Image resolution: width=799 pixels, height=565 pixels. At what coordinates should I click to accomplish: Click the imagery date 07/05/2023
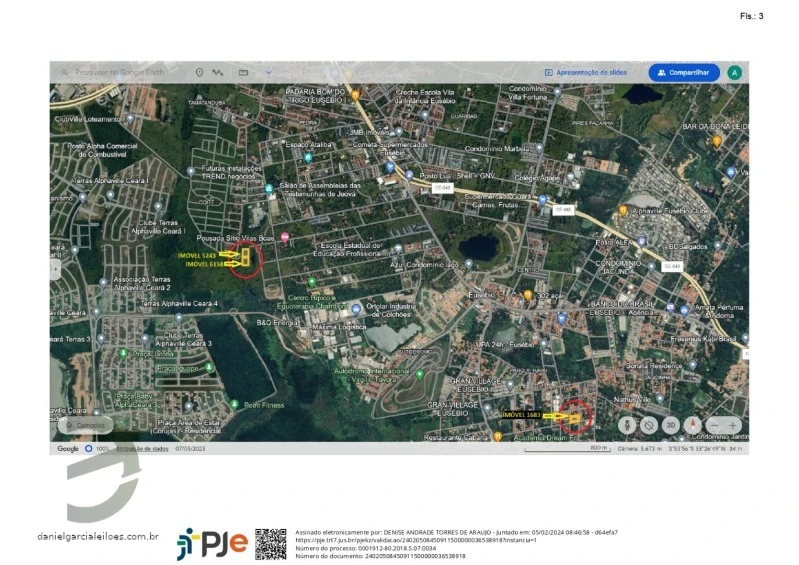(x=190, y=449)
